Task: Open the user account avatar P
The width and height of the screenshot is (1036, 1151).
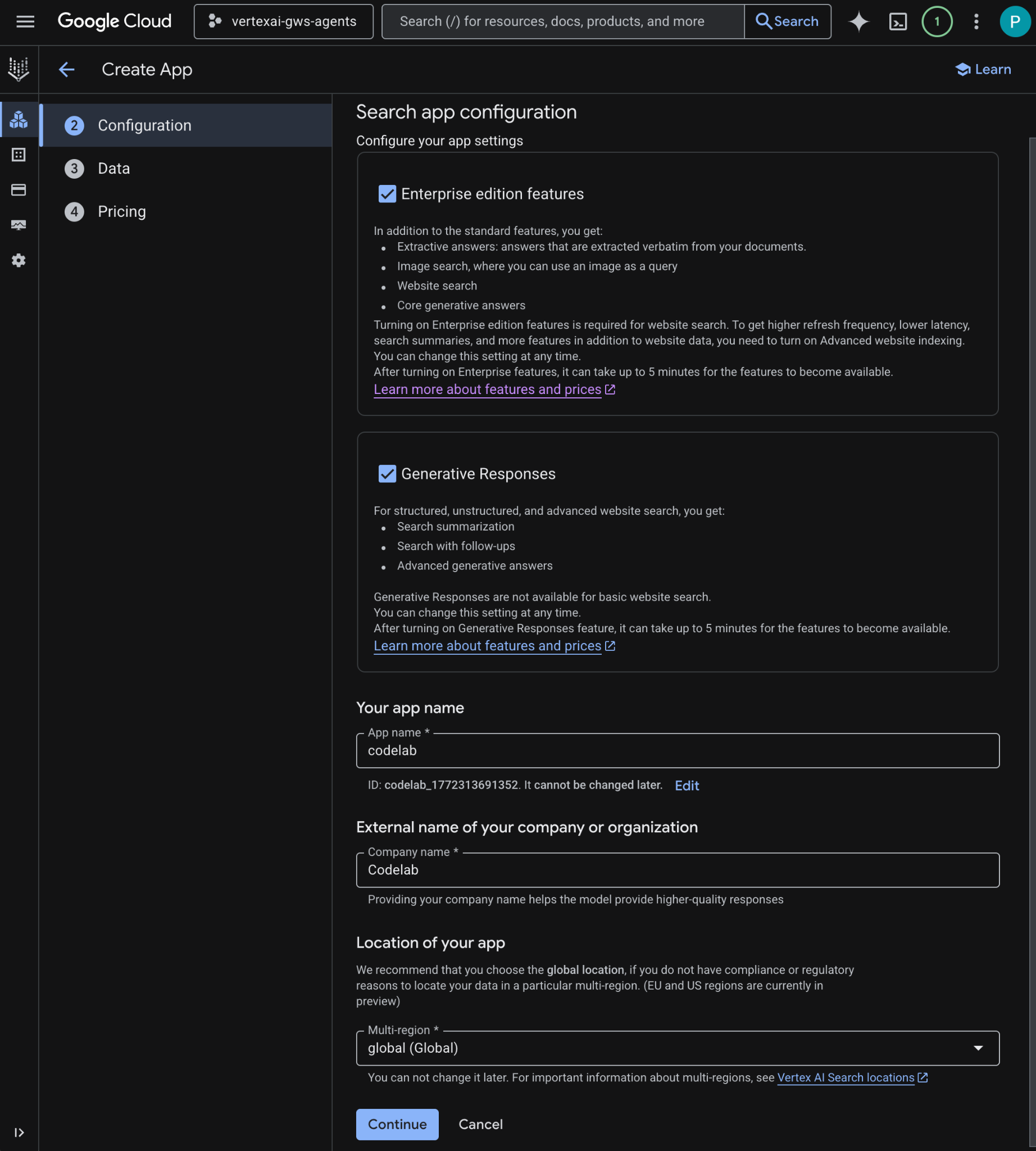Action: point(1014,22)
